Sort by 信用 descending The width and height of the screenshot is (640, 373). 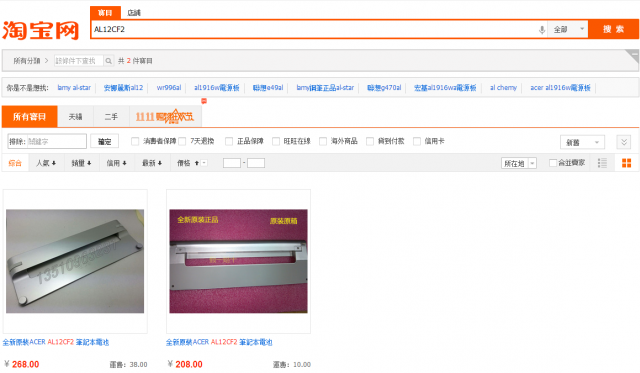click(117, 163)
